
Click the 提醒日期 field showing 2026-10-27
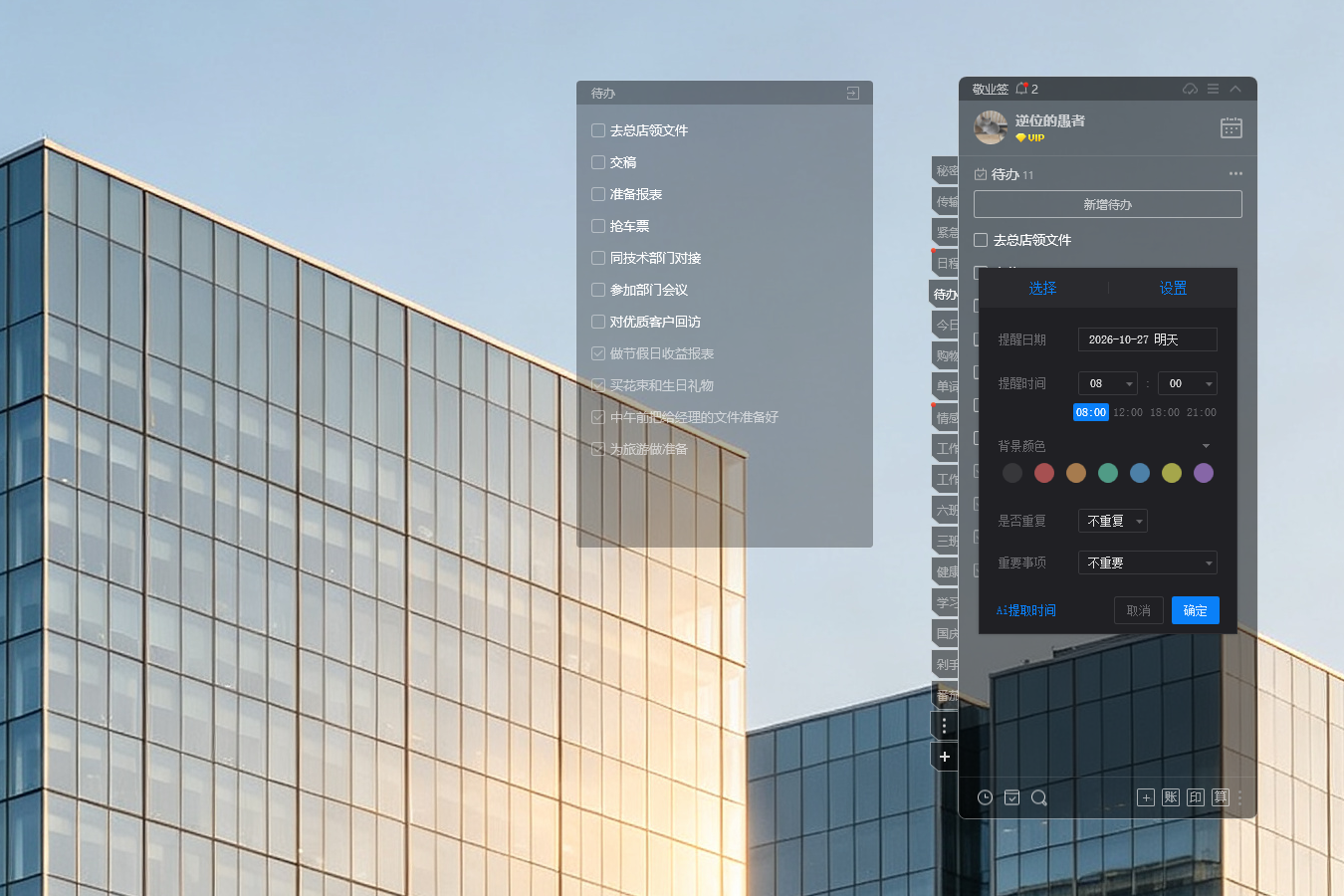[x=1148, y=339]
